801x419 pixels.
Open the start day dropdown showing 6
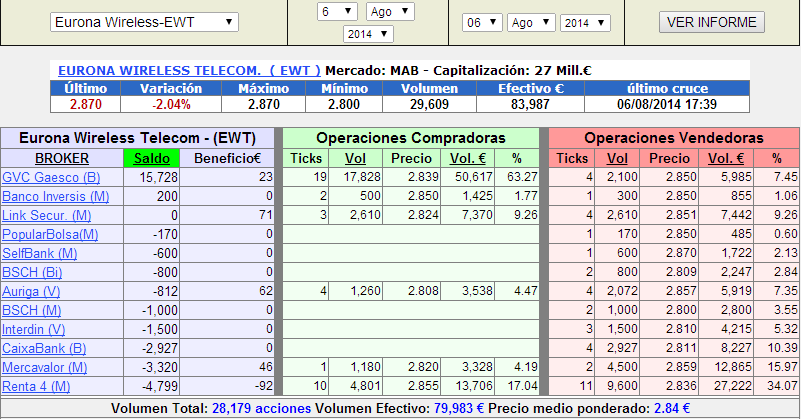coord(336,11)
